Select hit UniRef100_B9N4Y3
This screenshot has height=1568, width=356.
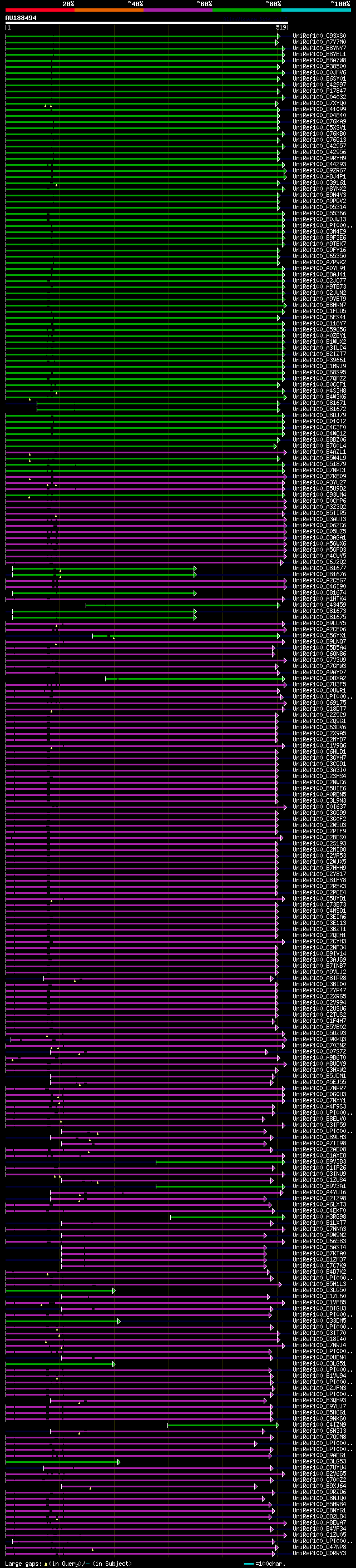(x=319, y=195)
